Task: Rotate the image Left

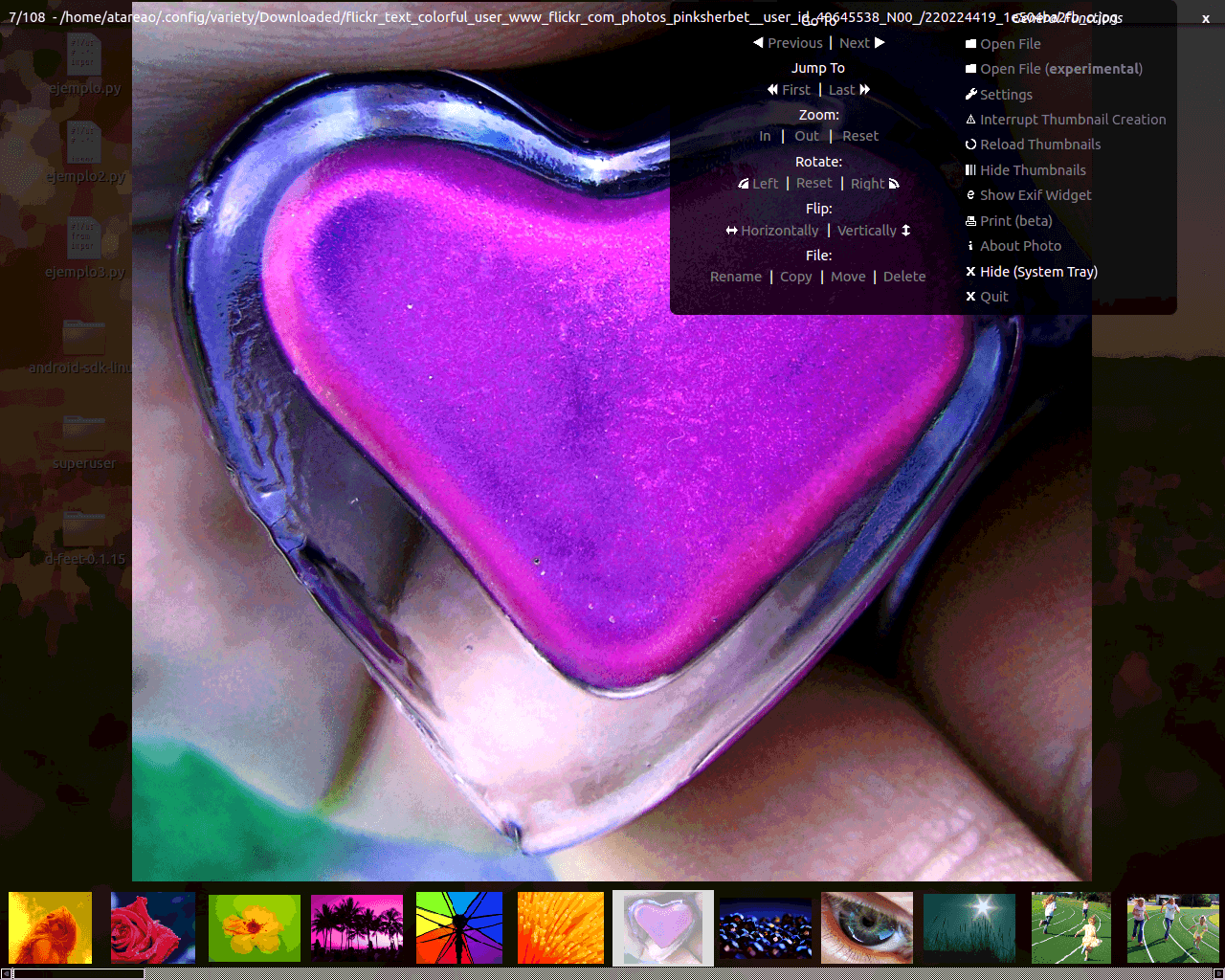Action: tap(758, 184)
